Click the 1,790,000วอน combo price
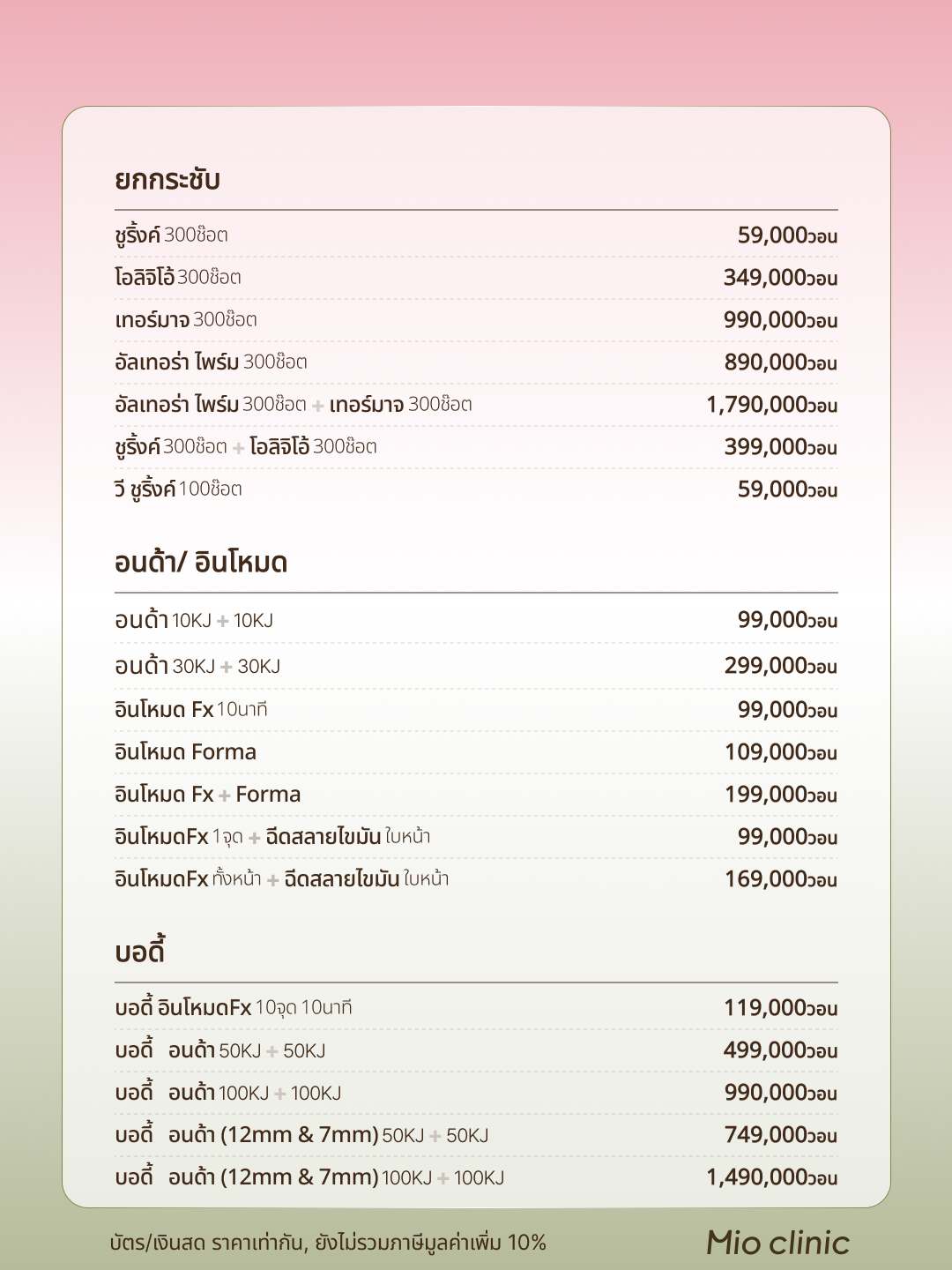Image resolution: width=952 pixels, height=1270 pixels. 771,405
